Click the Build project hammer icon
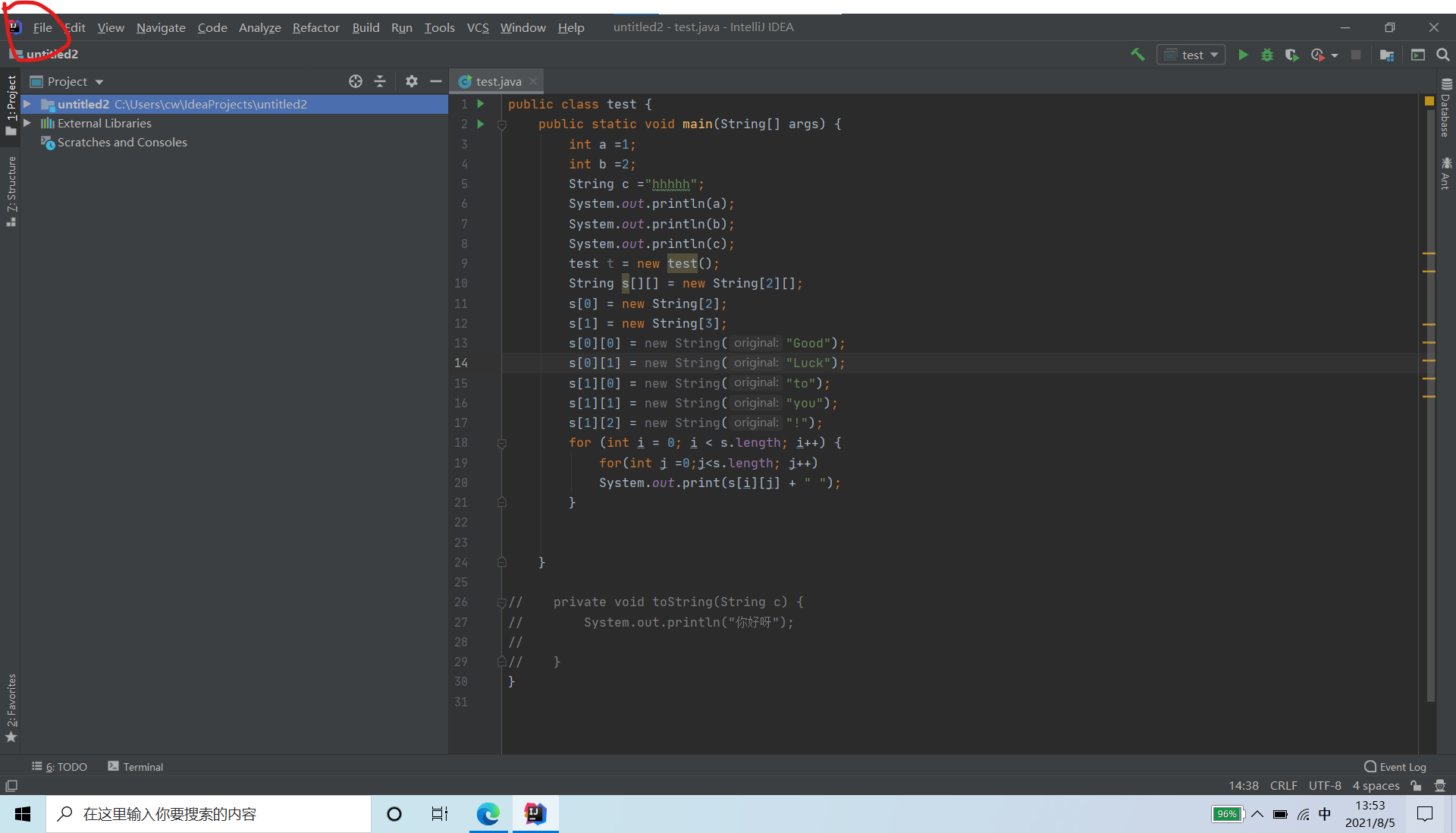 tap(1137, 55)
